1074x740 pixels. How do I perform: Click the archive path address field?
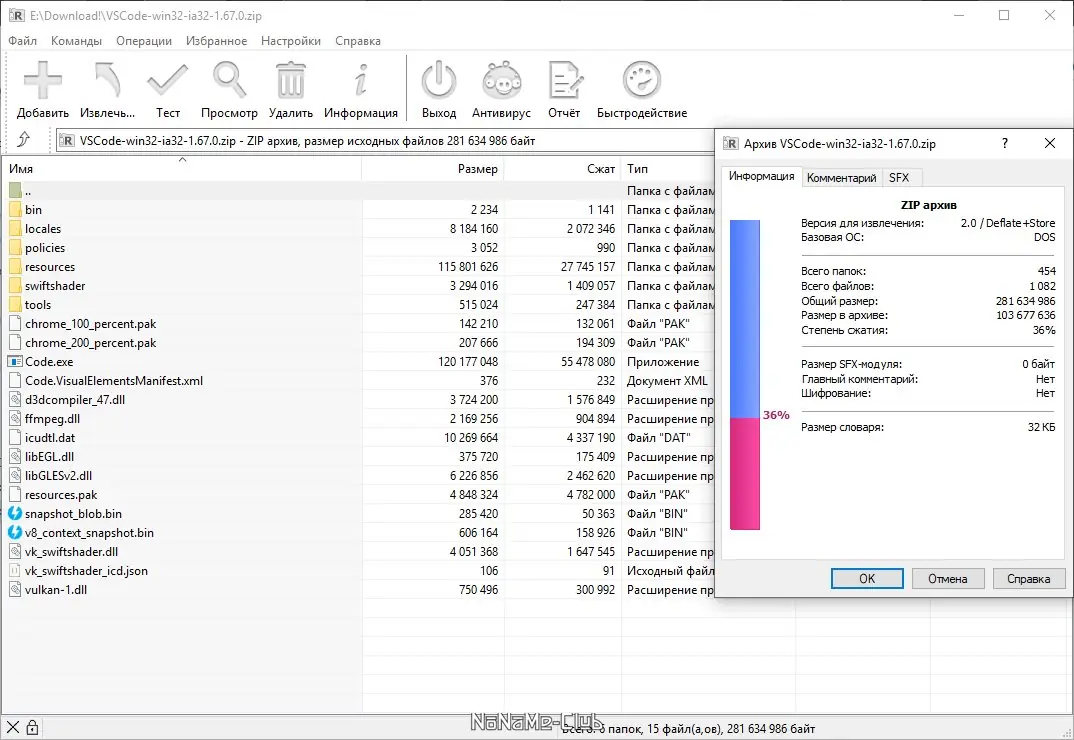385,140
